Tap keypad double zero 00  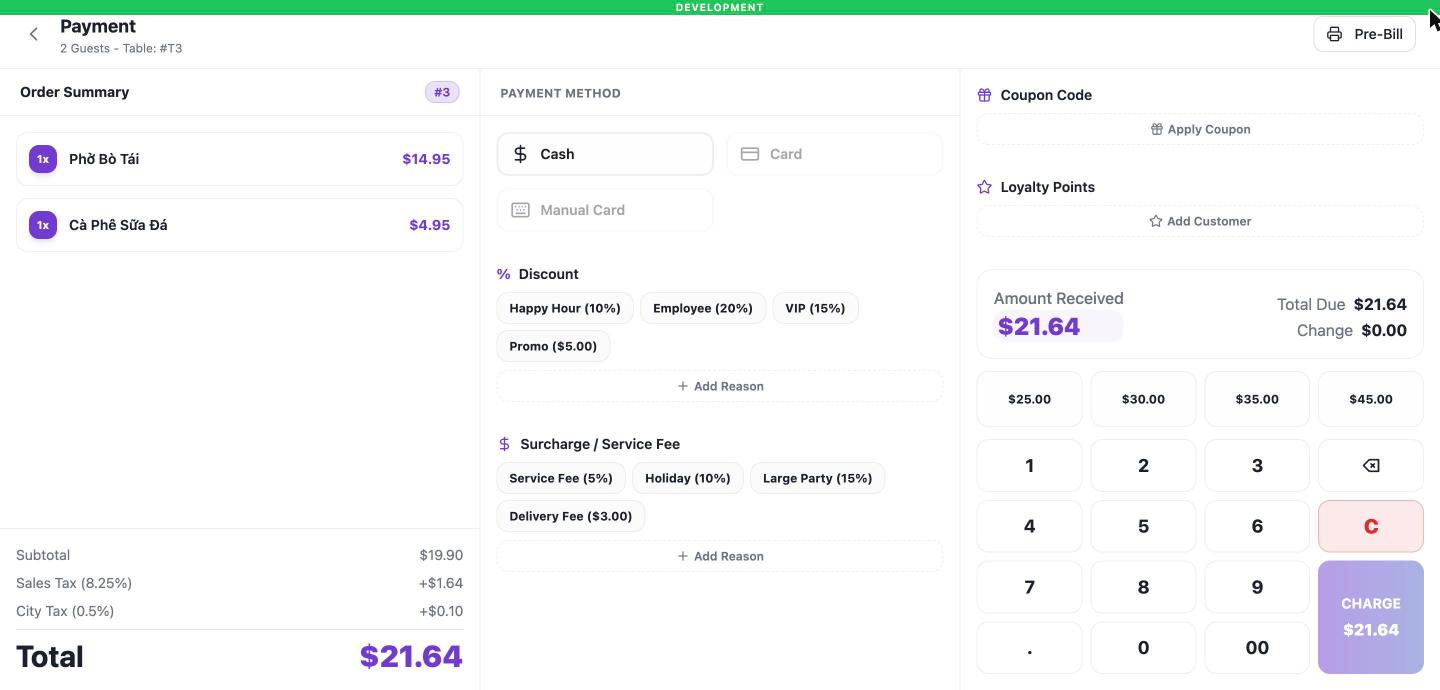pos(1257,648)
